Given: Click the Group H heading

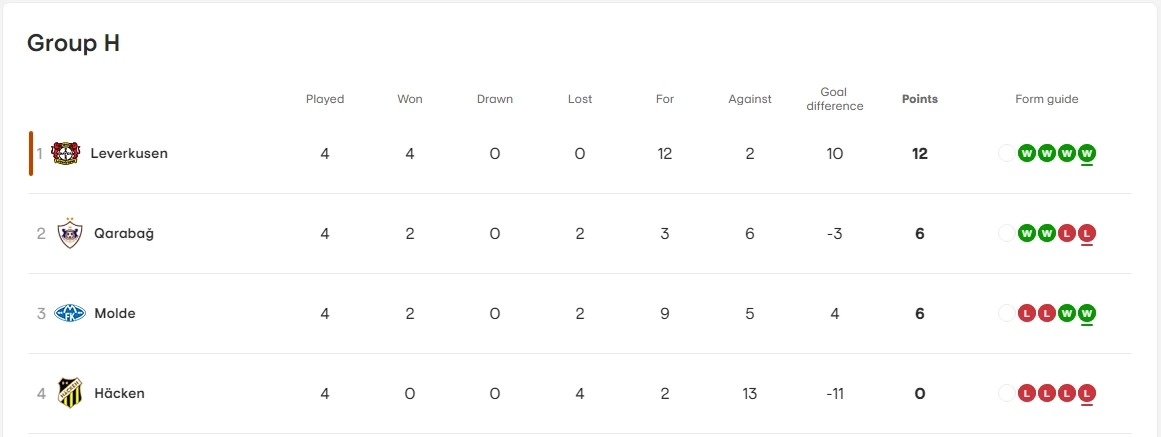Looking at the screenshot, I should (x=73, y=43).
